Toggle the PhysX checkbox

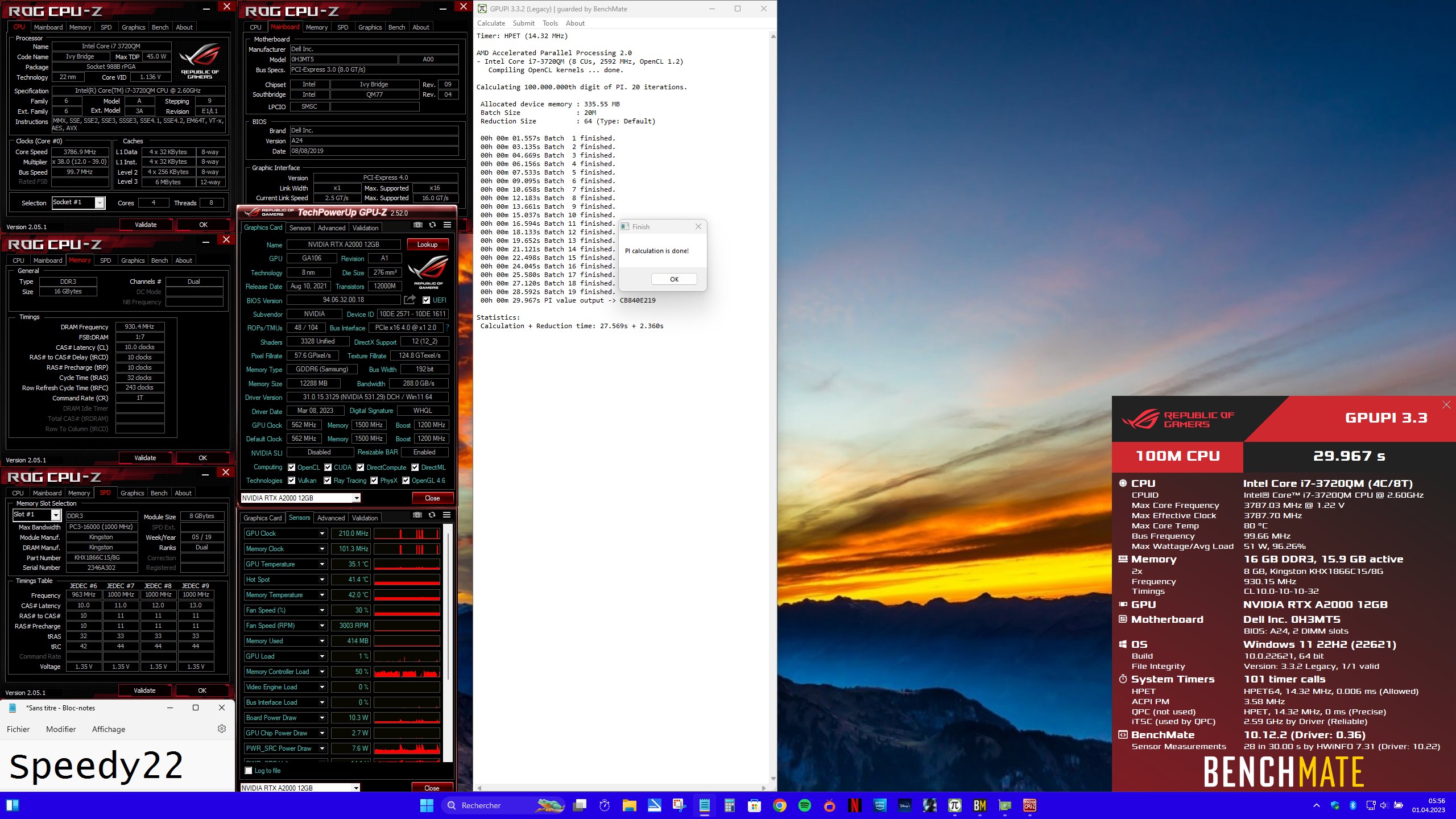click(374, 481)
